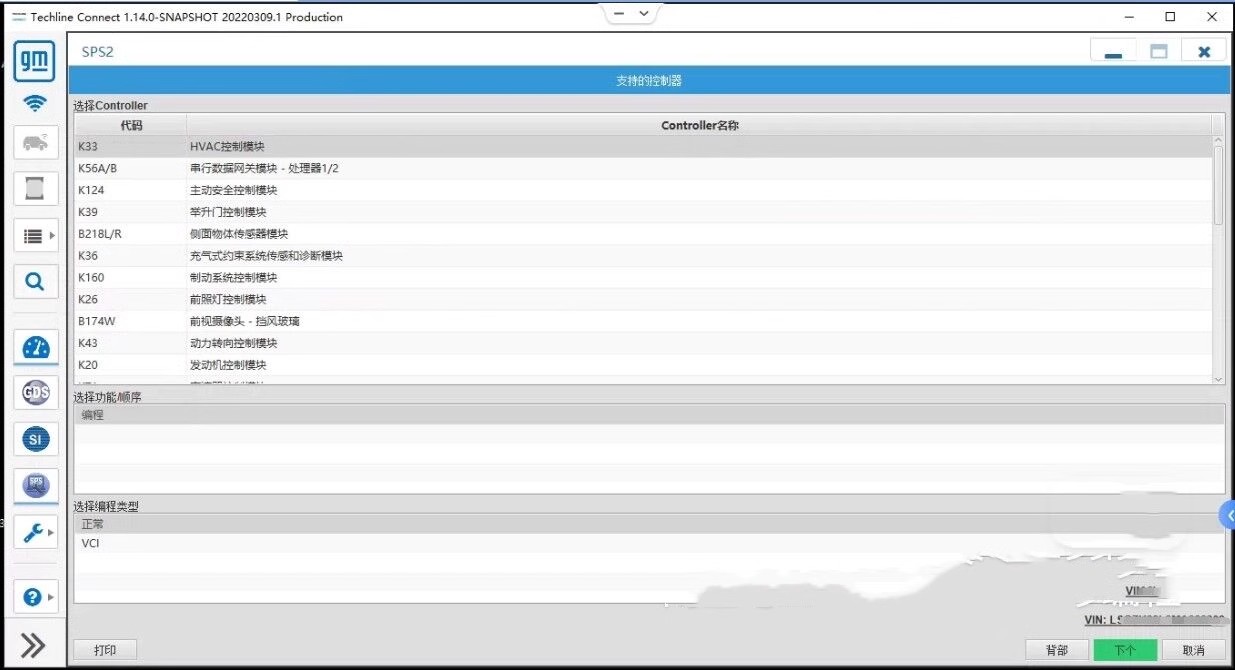Select K26 前照灯控制模块 row
This screenshot has height=670, width=1235.
(x=643, y=299)
